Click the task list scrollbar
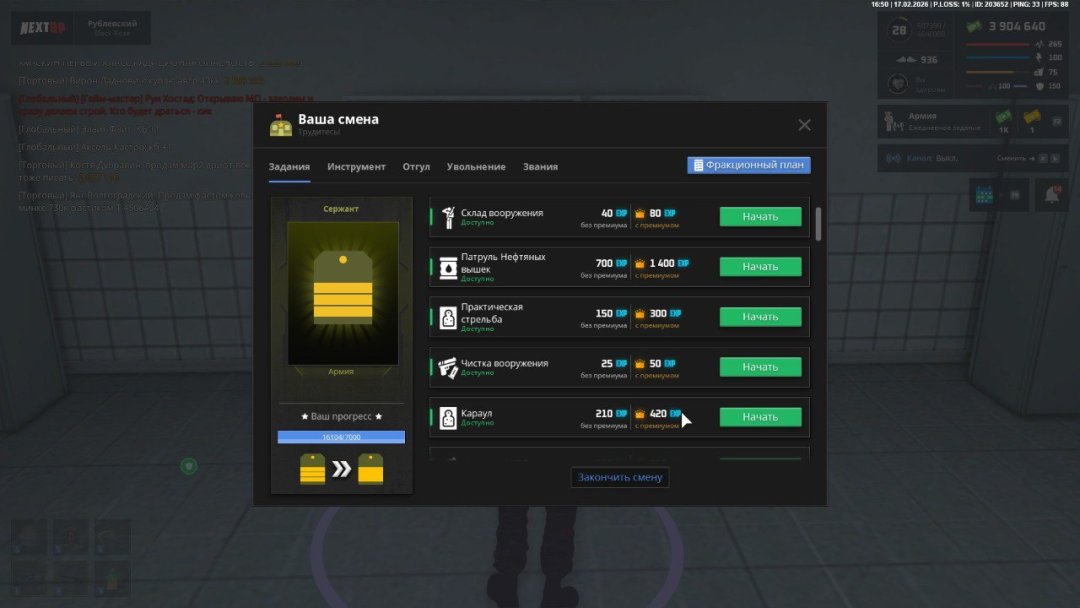This screenshot has height=608, width=1080. pos(819,224)
